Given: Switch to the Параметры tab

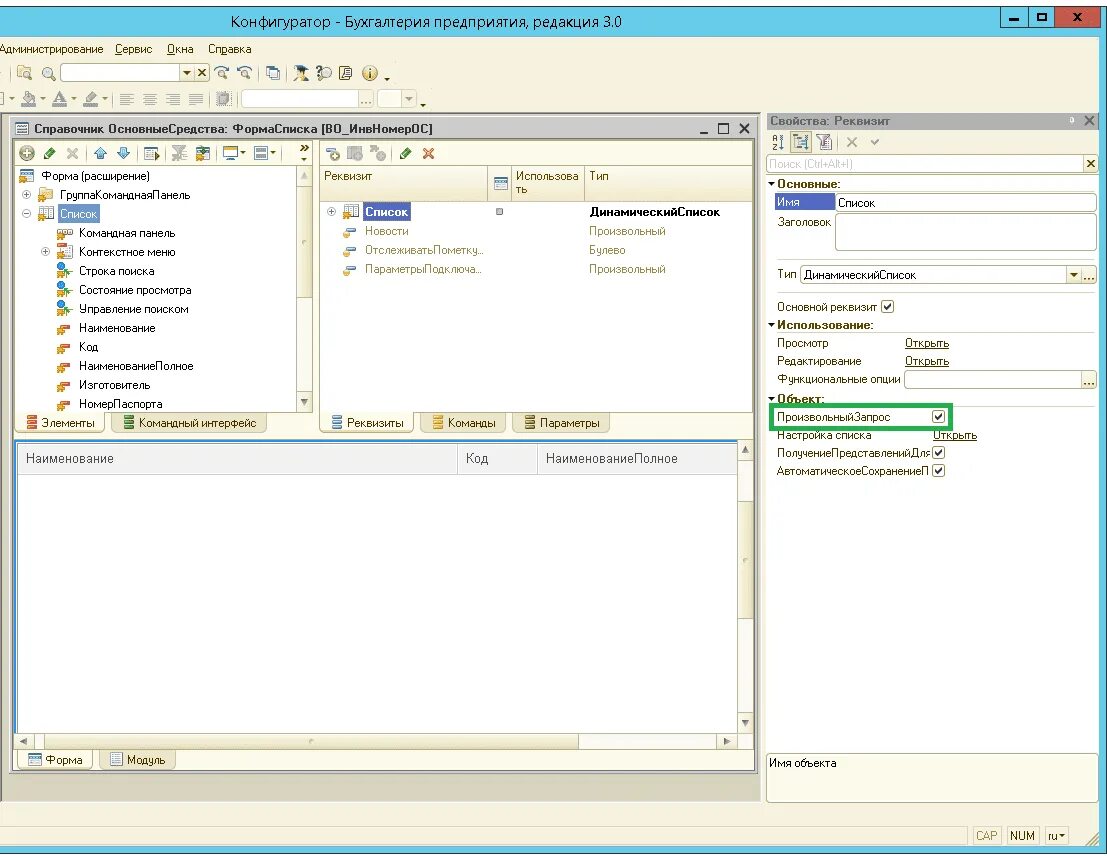Looking at the screenshot, I should (x=561, y=422).
